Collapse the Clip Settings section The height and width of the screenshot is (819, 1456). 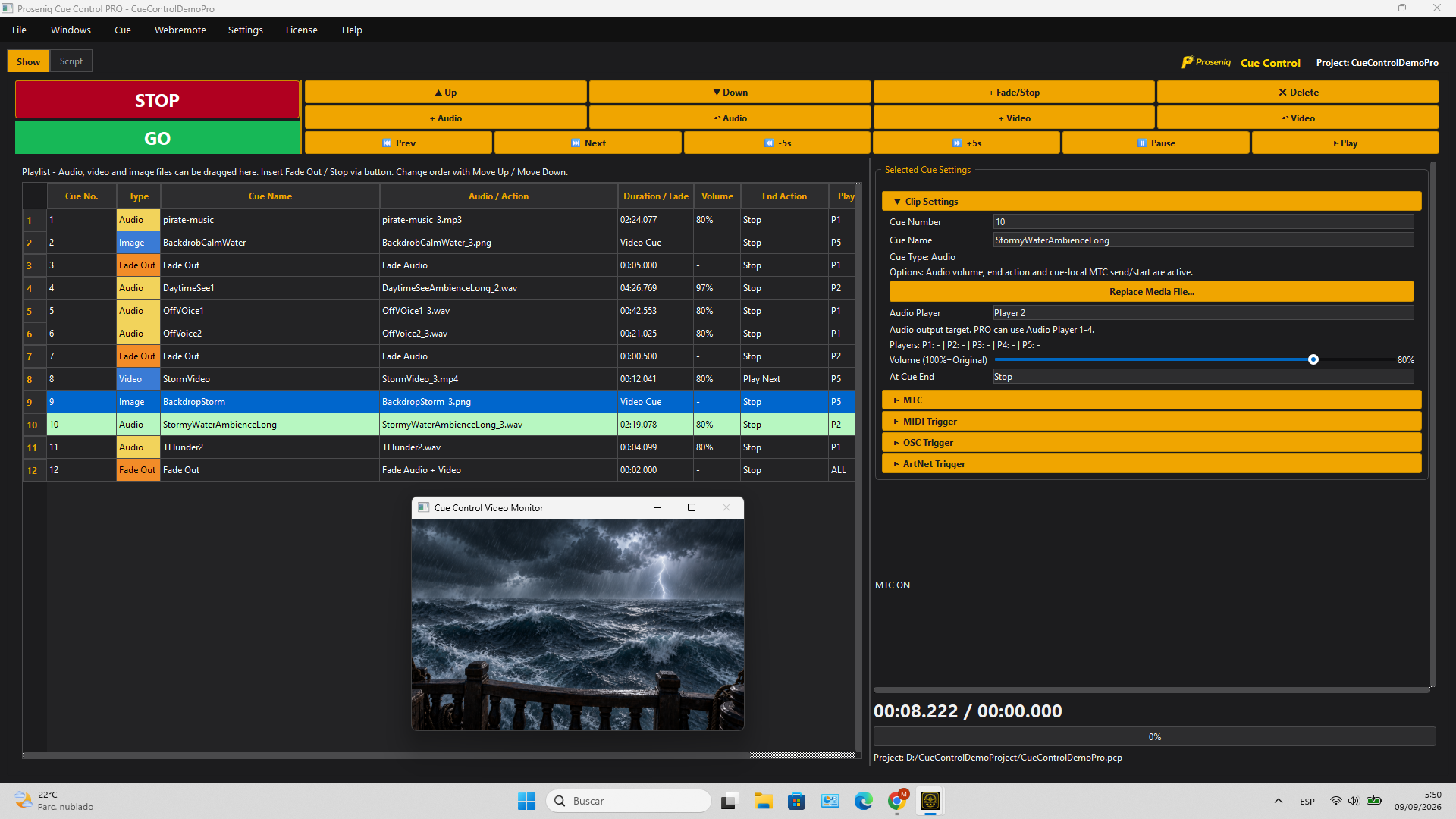tap(1151, 202)
